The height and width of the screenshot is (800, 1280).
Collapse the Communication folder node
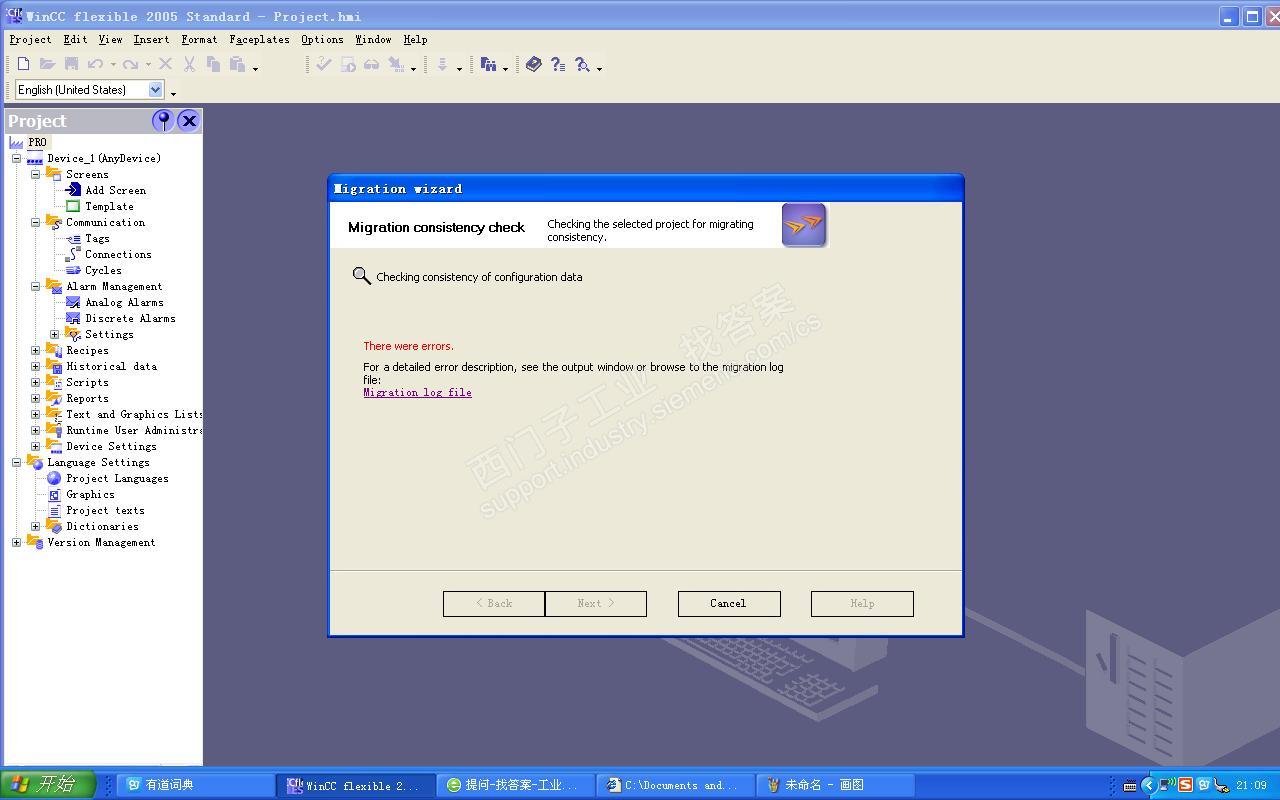(x=36, y=222)
